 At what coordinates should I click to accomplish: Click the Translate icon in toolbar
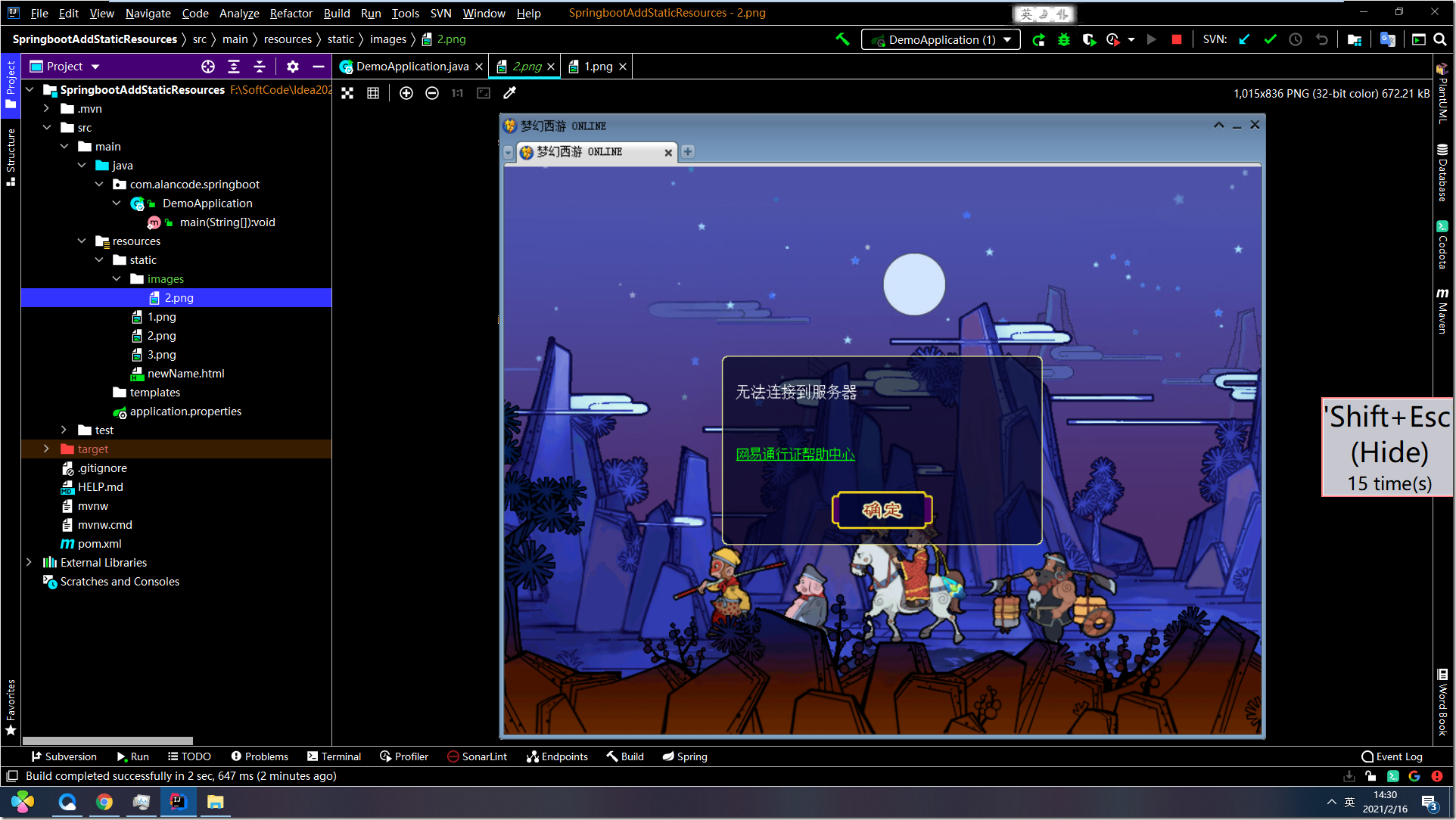(1387, 39)
